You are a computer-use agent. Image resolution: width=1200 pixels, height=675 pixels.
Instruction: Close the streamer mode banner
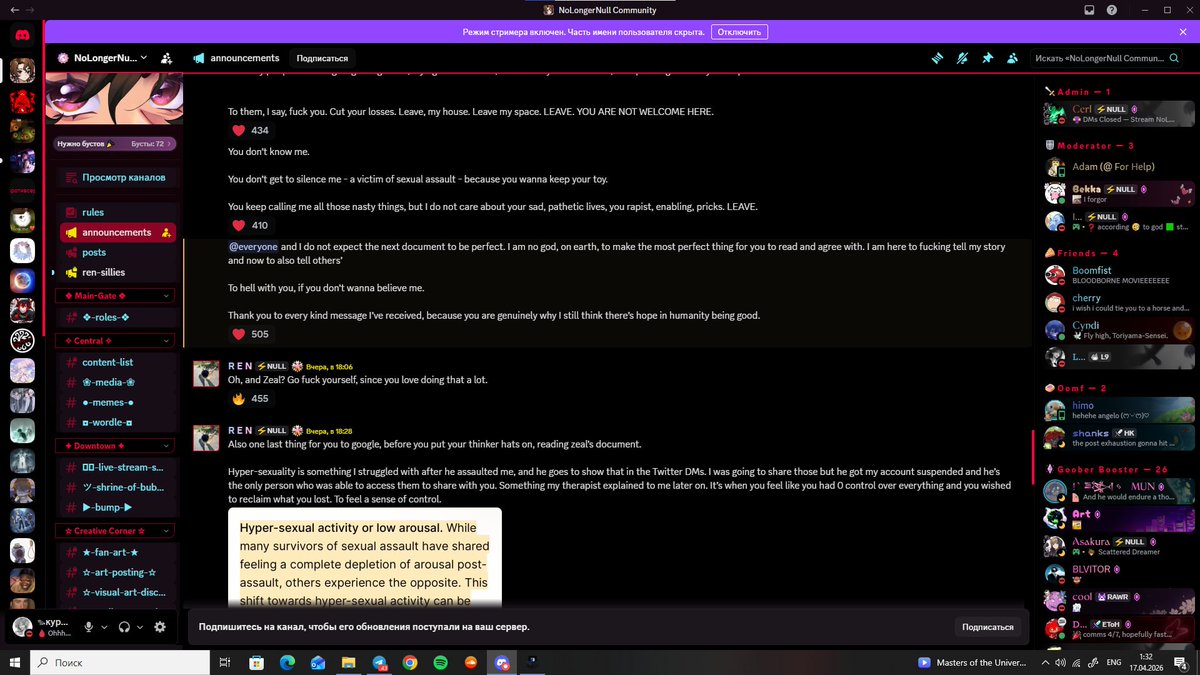(x=1183, y=32)
